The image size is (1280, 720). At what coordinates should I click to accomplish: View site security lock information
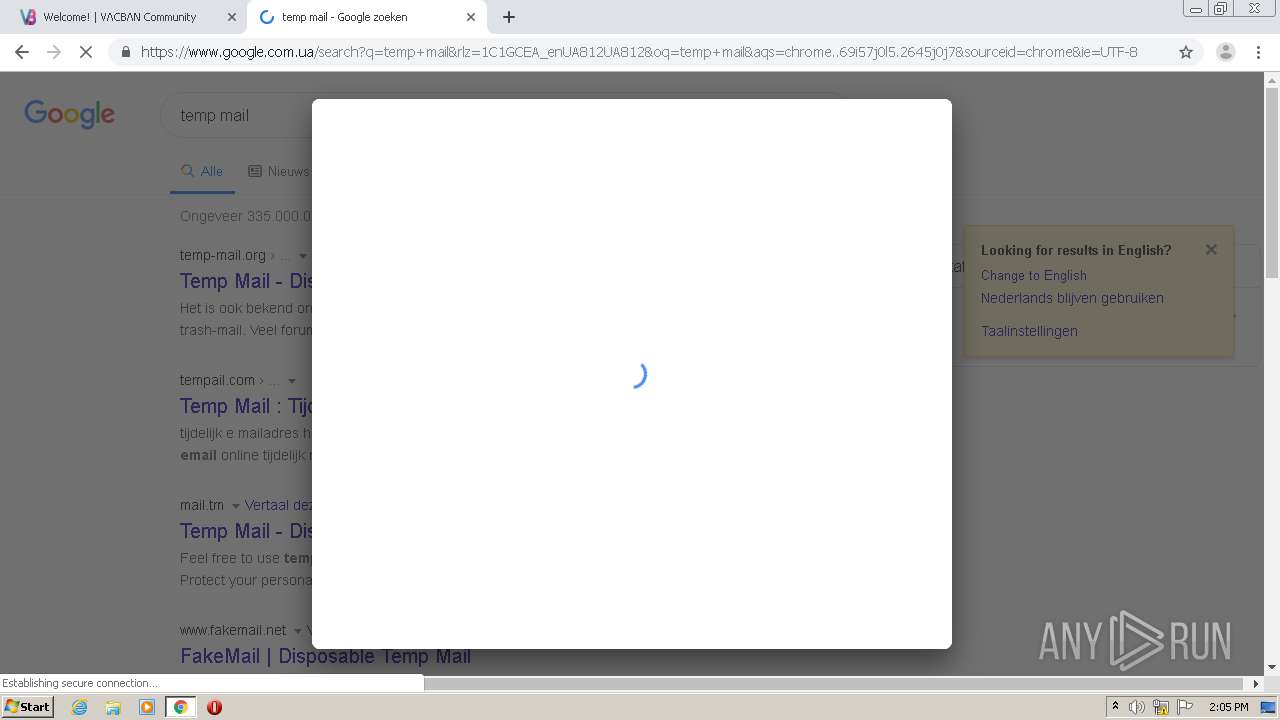tap(125, 52)
